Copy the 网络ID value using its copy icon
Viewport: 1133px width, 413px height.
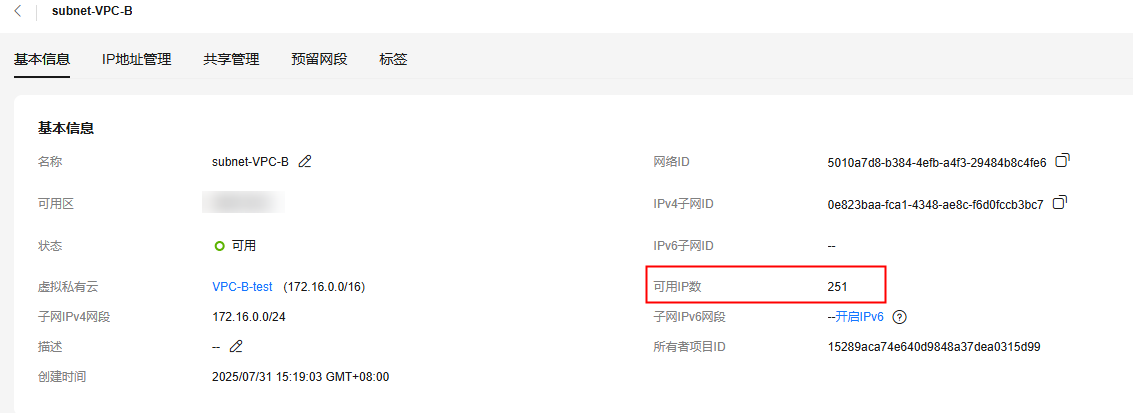click(1063, 160)
